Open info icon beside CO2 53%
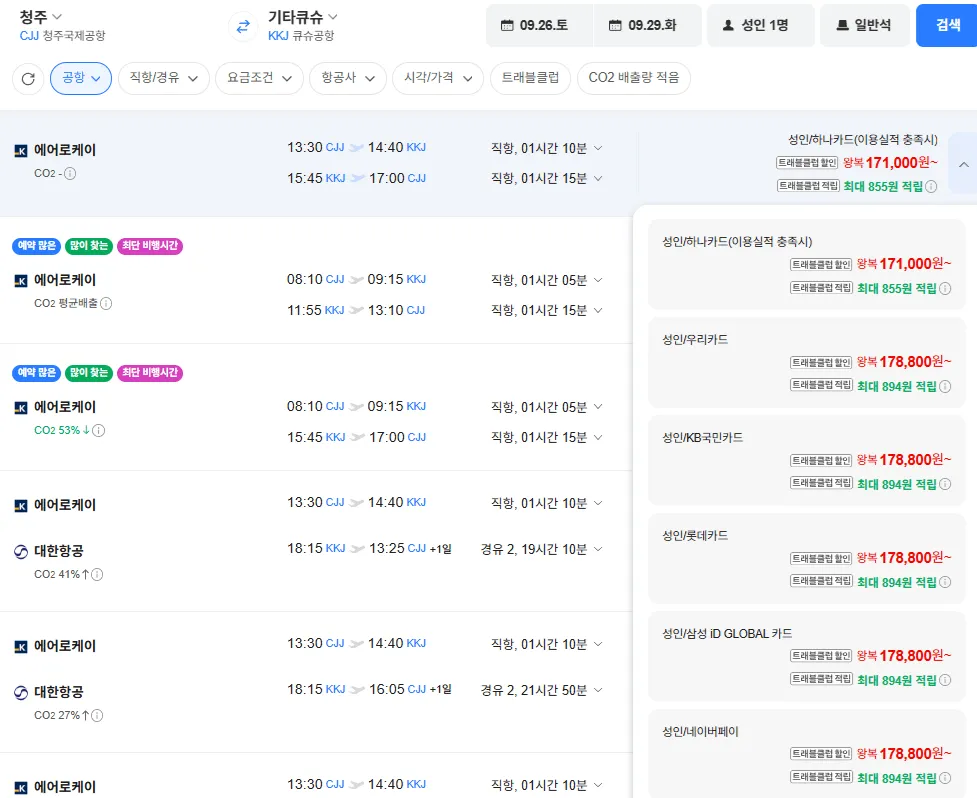This screenshot has height=798, width=977. 98,430
